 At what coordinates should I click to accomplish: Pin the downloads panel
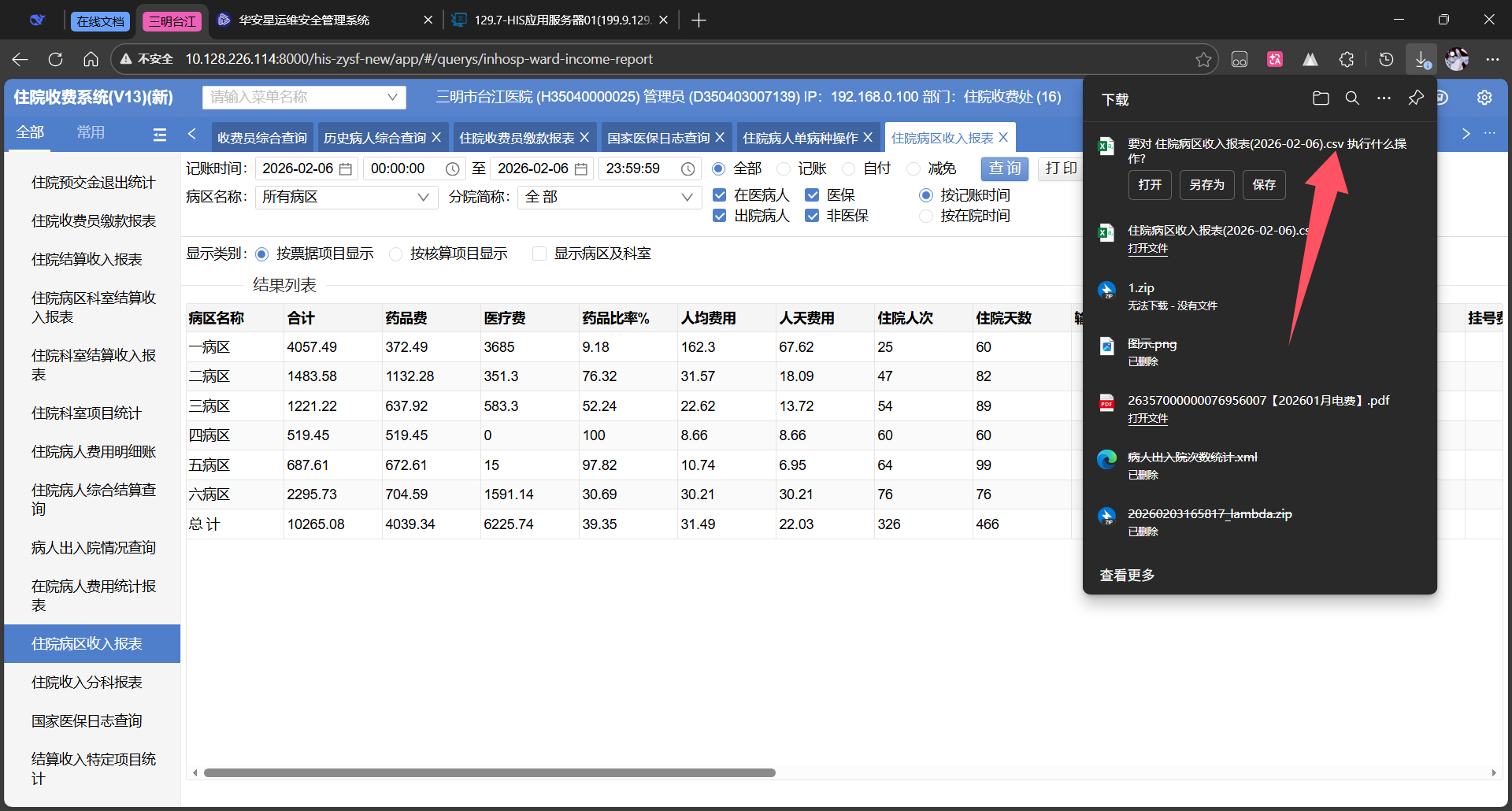click(x=1416, y=98)
